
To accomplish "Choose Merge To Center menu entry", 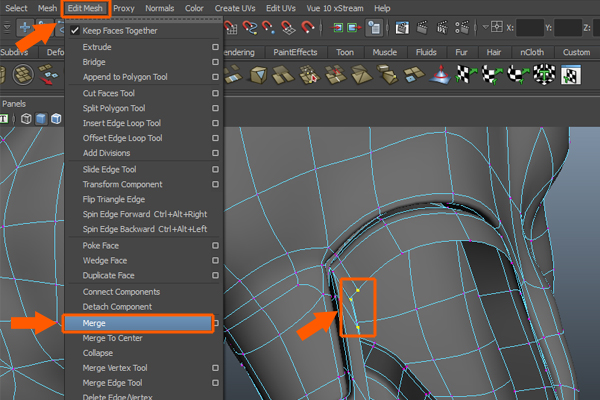I will (x=112, y=338).
